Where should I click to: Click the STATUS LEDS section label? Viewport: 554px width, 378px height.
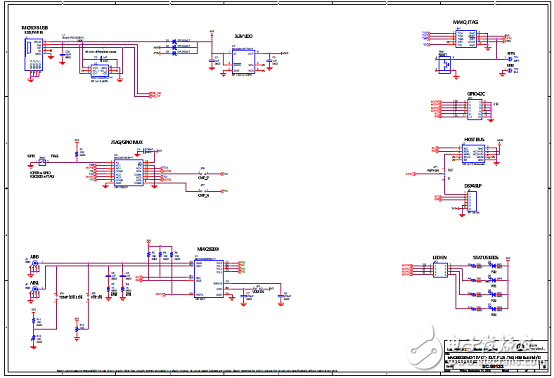click(x=485, y=258)
